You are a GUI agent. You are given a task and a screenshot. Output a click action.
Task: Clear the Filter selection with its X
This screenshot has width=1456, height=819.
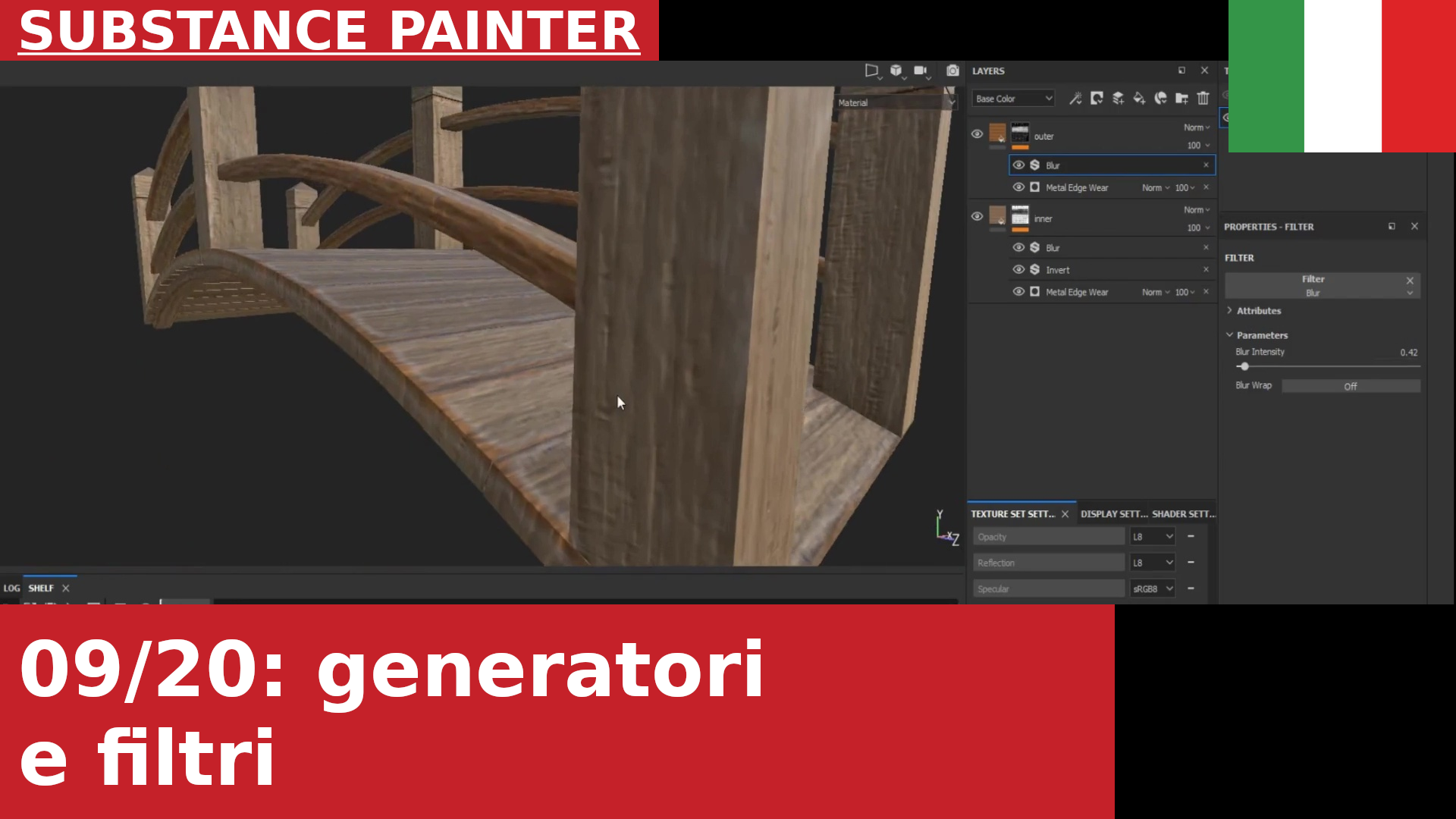tap(1410, 281)
